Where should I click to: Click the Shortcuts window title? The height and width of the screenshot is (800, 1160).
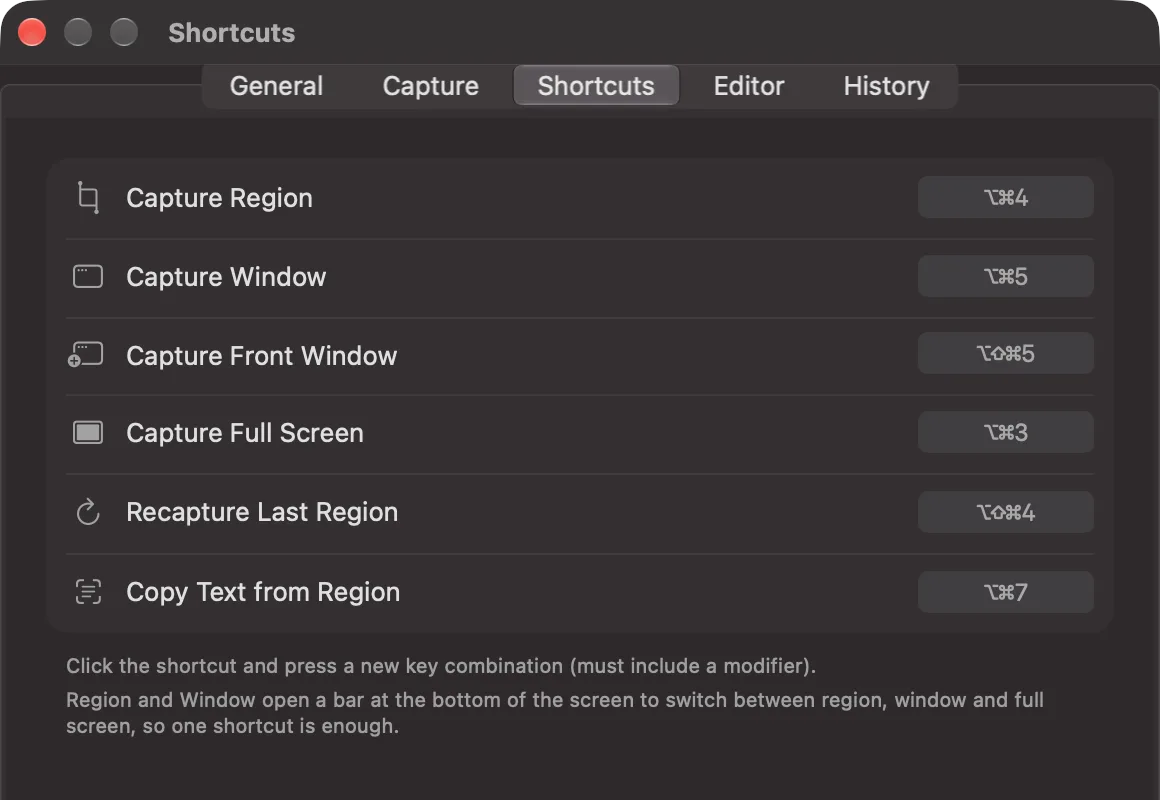point(232,33)
